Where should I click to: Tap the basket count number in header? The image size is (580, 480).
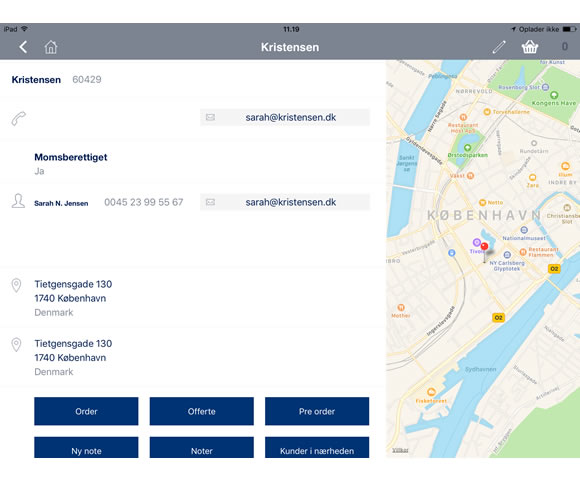coord(564,47)
